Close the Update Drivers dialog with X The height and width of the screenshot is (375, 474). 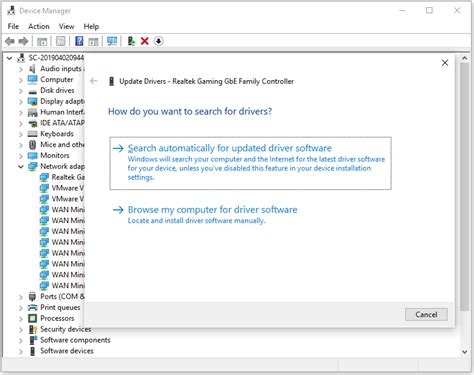[445, 63]
